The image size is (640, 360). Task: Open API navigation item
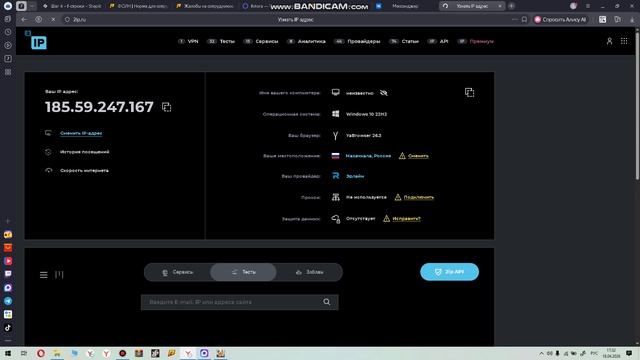[438, 41]
